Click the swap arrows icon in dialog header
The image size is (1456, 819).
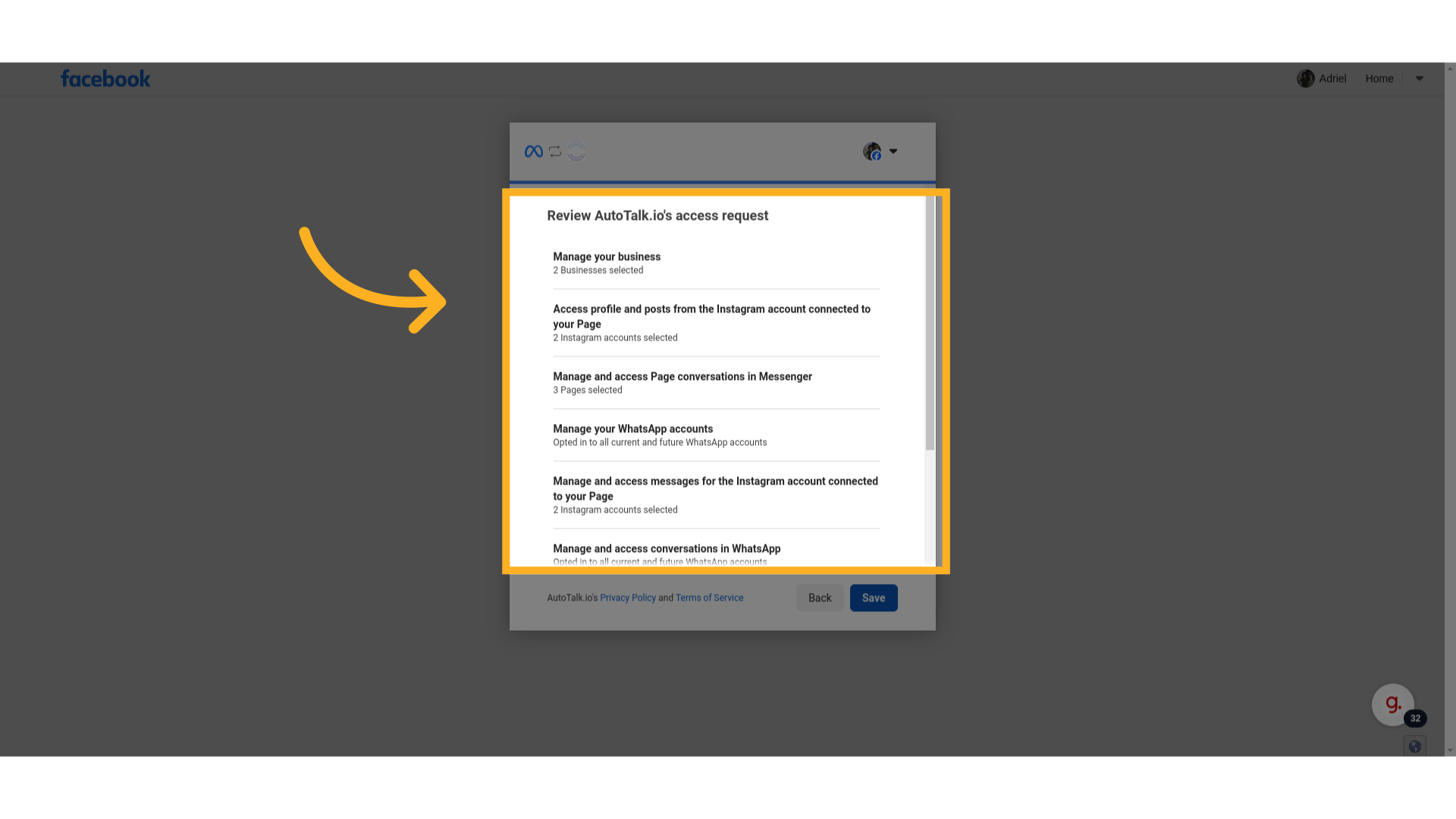pyautogui.click(x=555, y=152)
